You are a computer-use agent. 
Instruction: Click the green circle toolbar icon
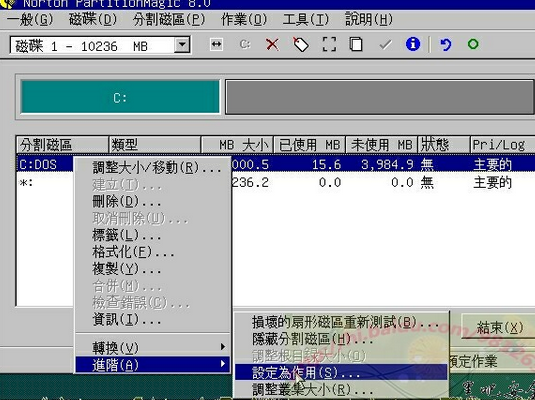(473, 44)
